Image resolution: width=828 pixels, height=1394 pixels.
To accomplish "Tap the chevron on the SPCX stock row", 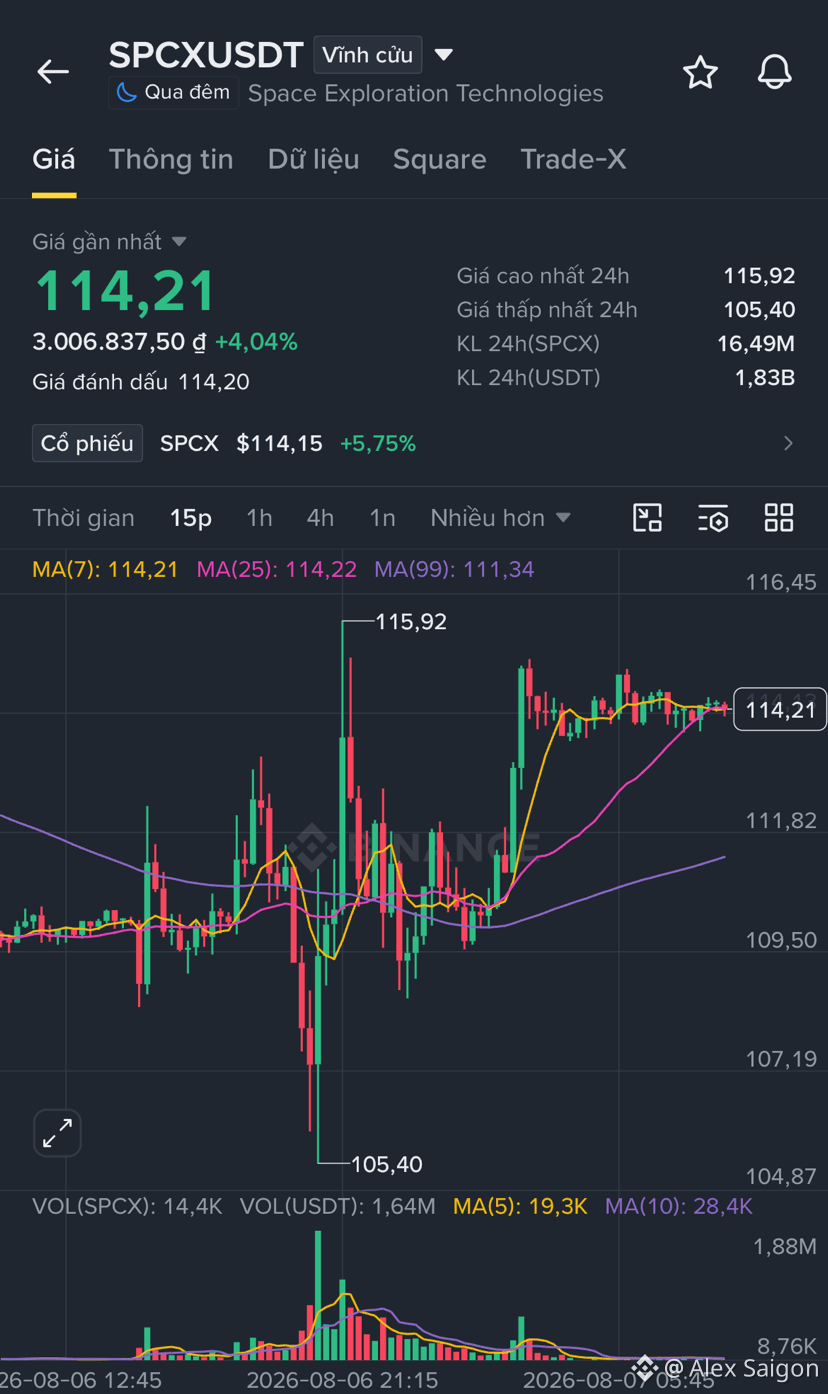I will pyautogui.click(x=788, y=443).
